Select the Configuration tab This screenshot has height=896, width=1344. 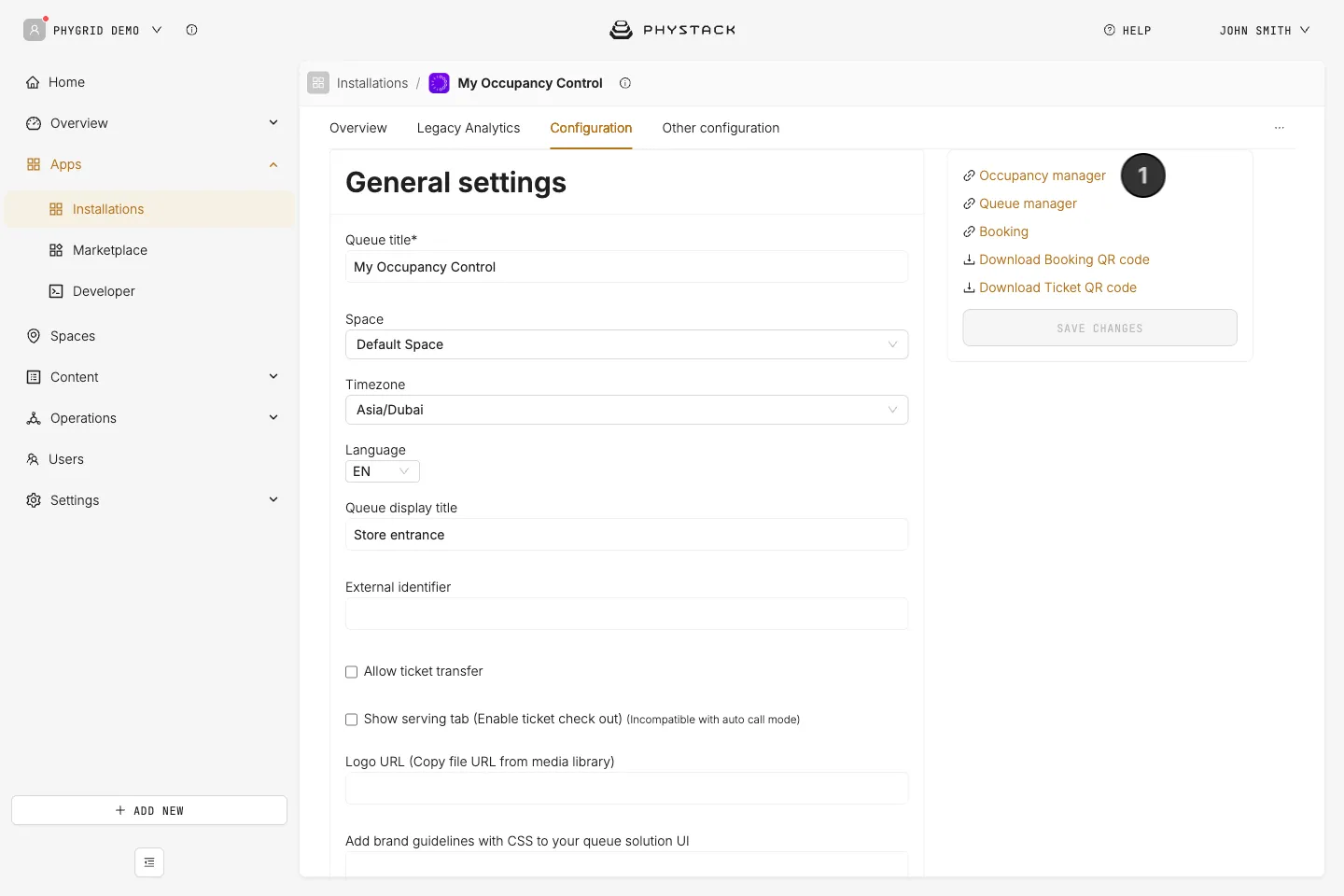click(591, 128)
